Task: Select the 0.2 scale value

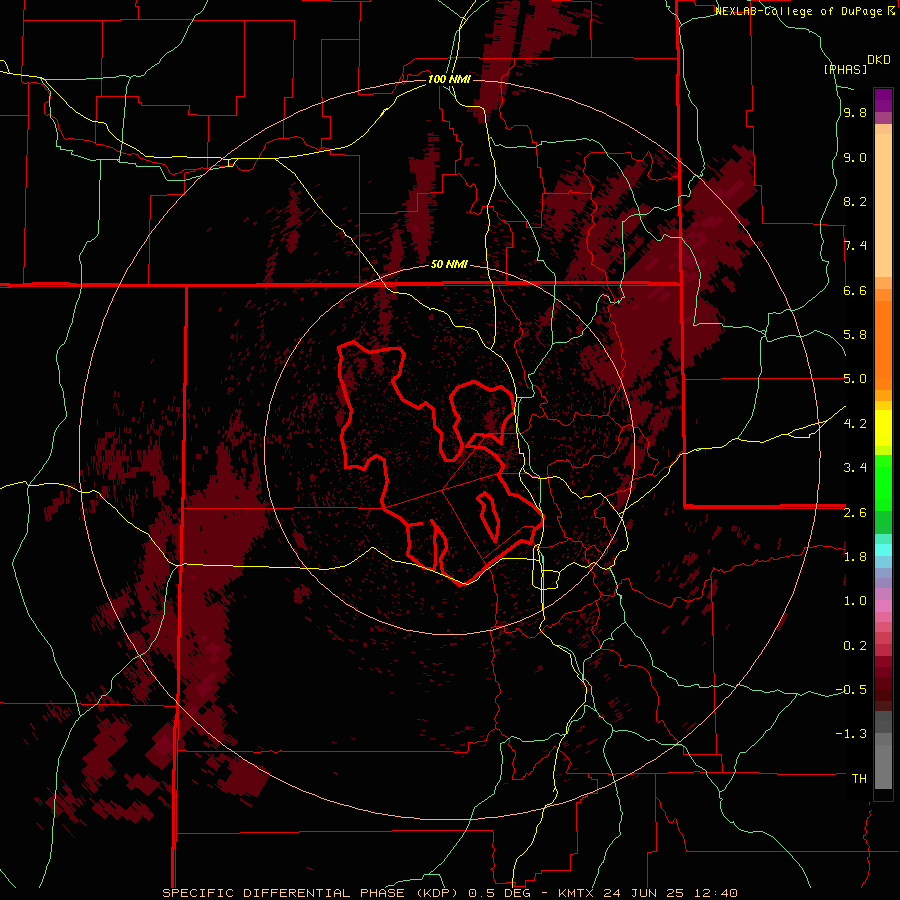Action: (855, 646)
